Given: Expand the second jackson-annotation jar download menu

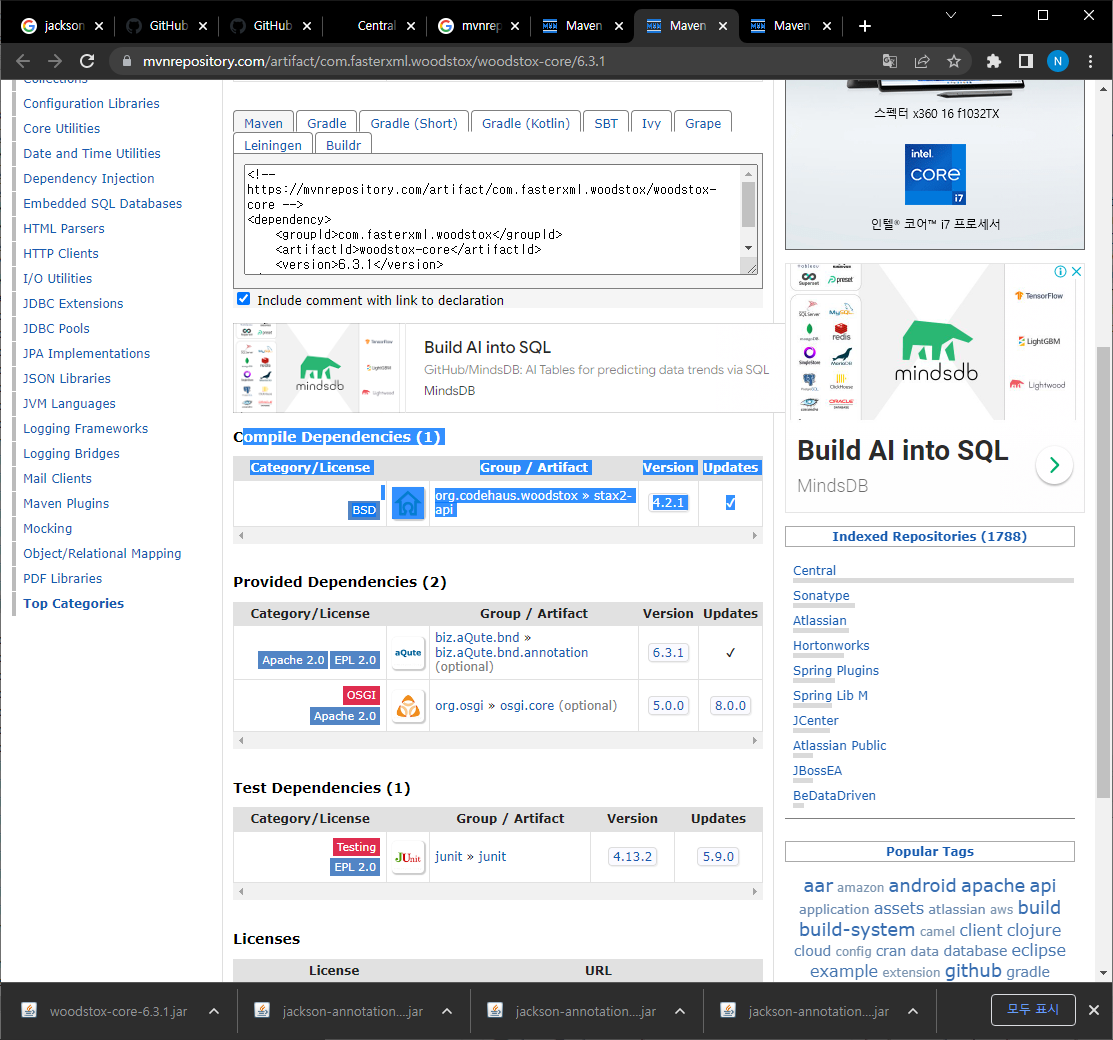Looking at the screenshot, I should point(446,1011).
